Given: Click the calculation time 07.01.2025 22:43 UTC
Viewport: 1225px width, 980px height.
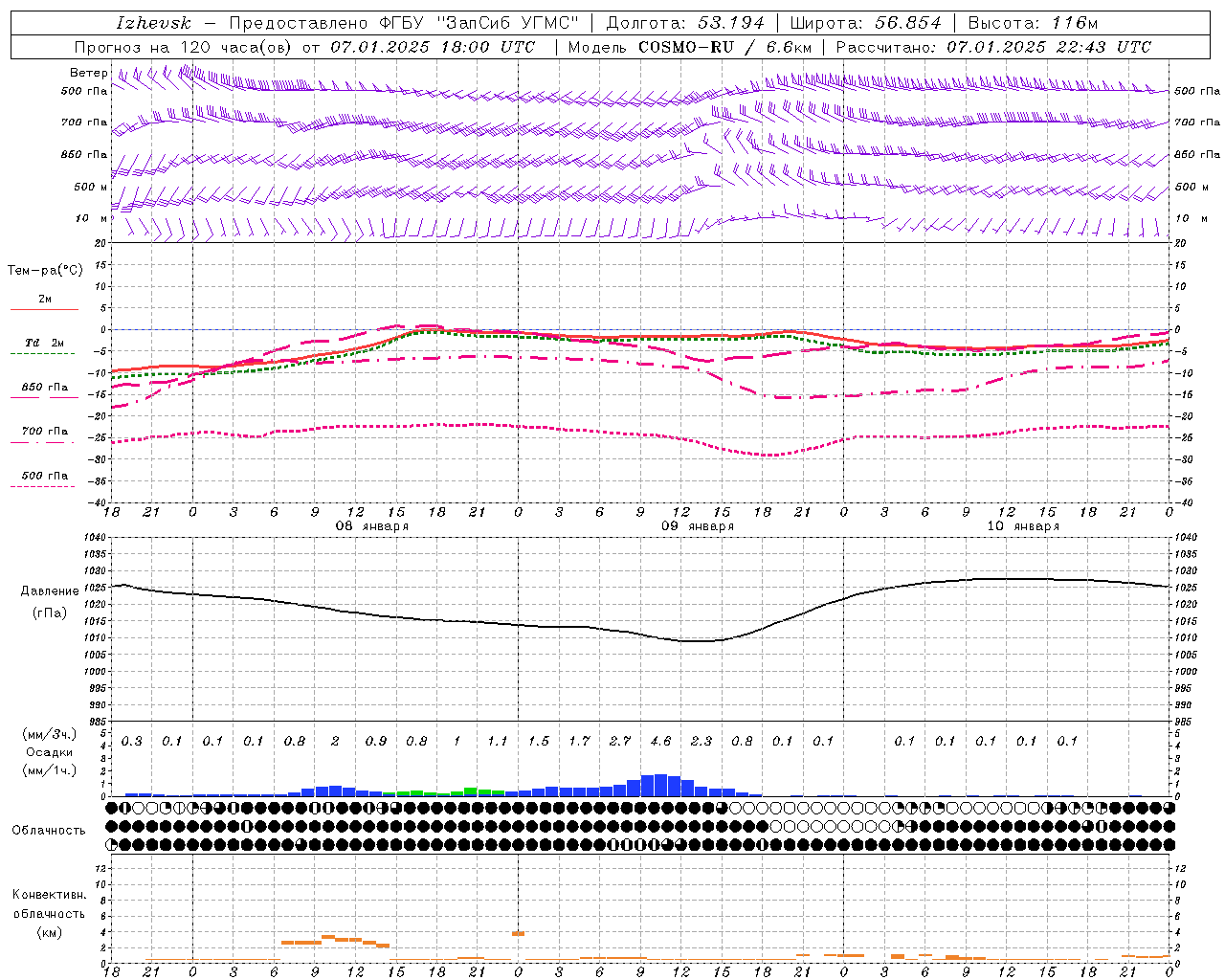Looking at the screenshot, I should click(1049, 47).
